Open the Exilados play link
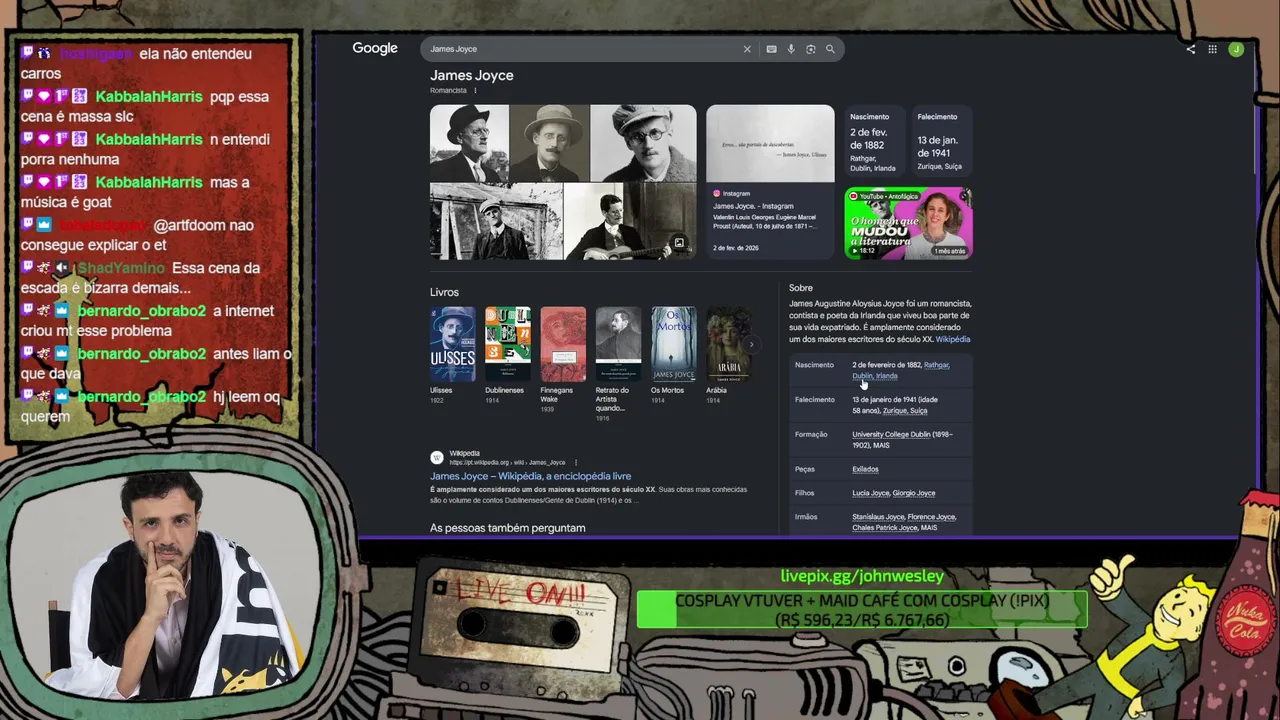This screenshot has width=1280, height=720. [x=865, y=469]
